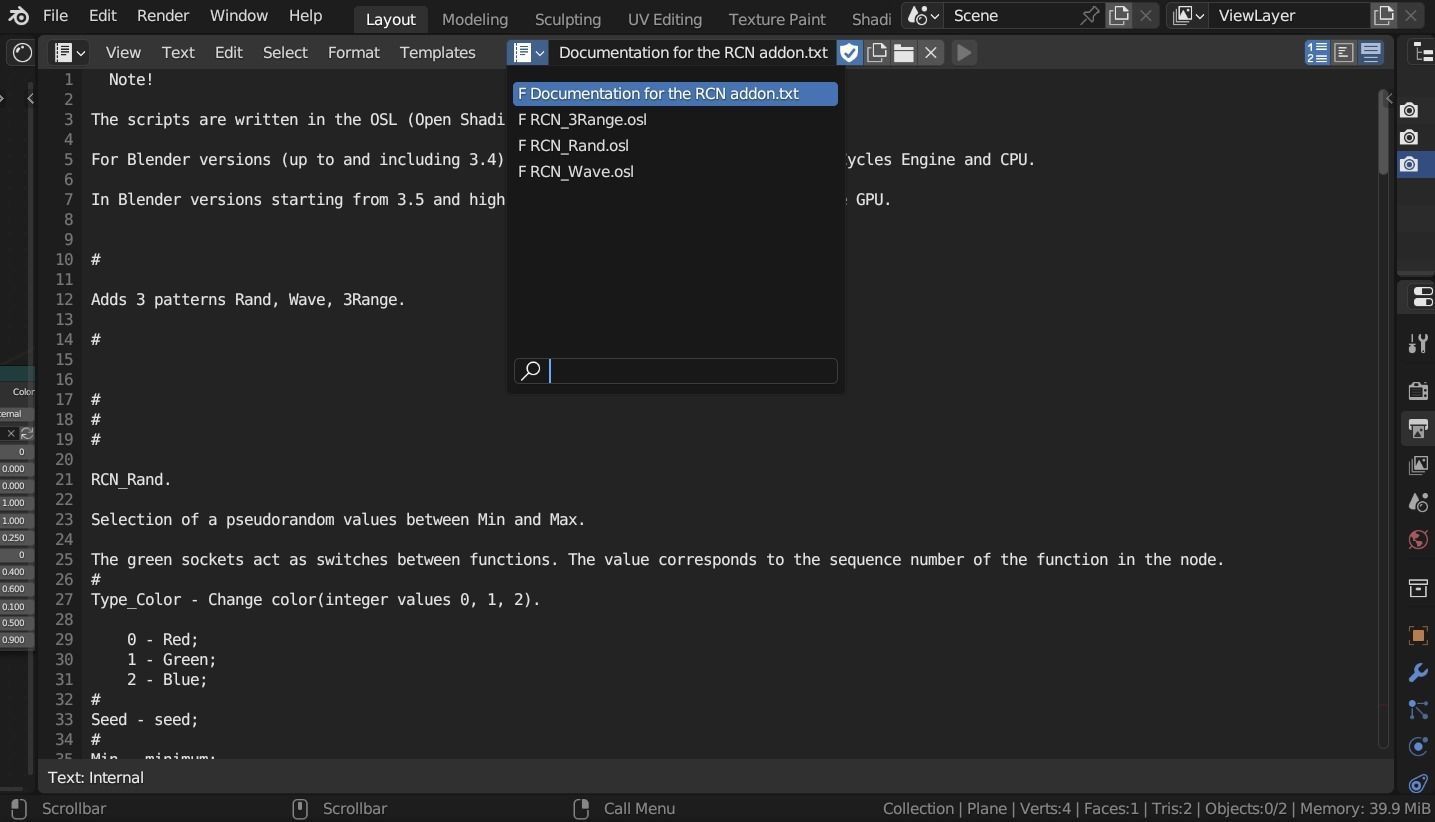Viewport: 1435px width, 822px height.
Task: Toggle word wrap display
Action: pos(1344,53)
